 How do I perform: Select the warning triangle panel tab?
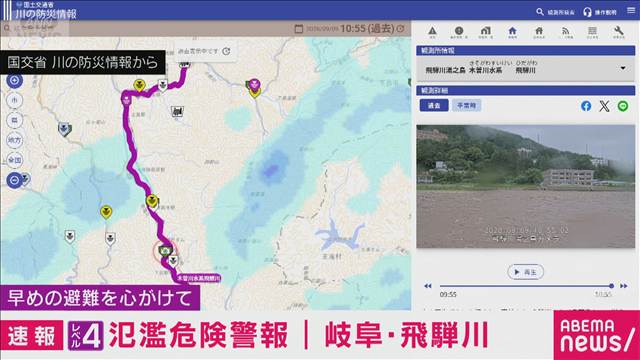pos(433,32)
